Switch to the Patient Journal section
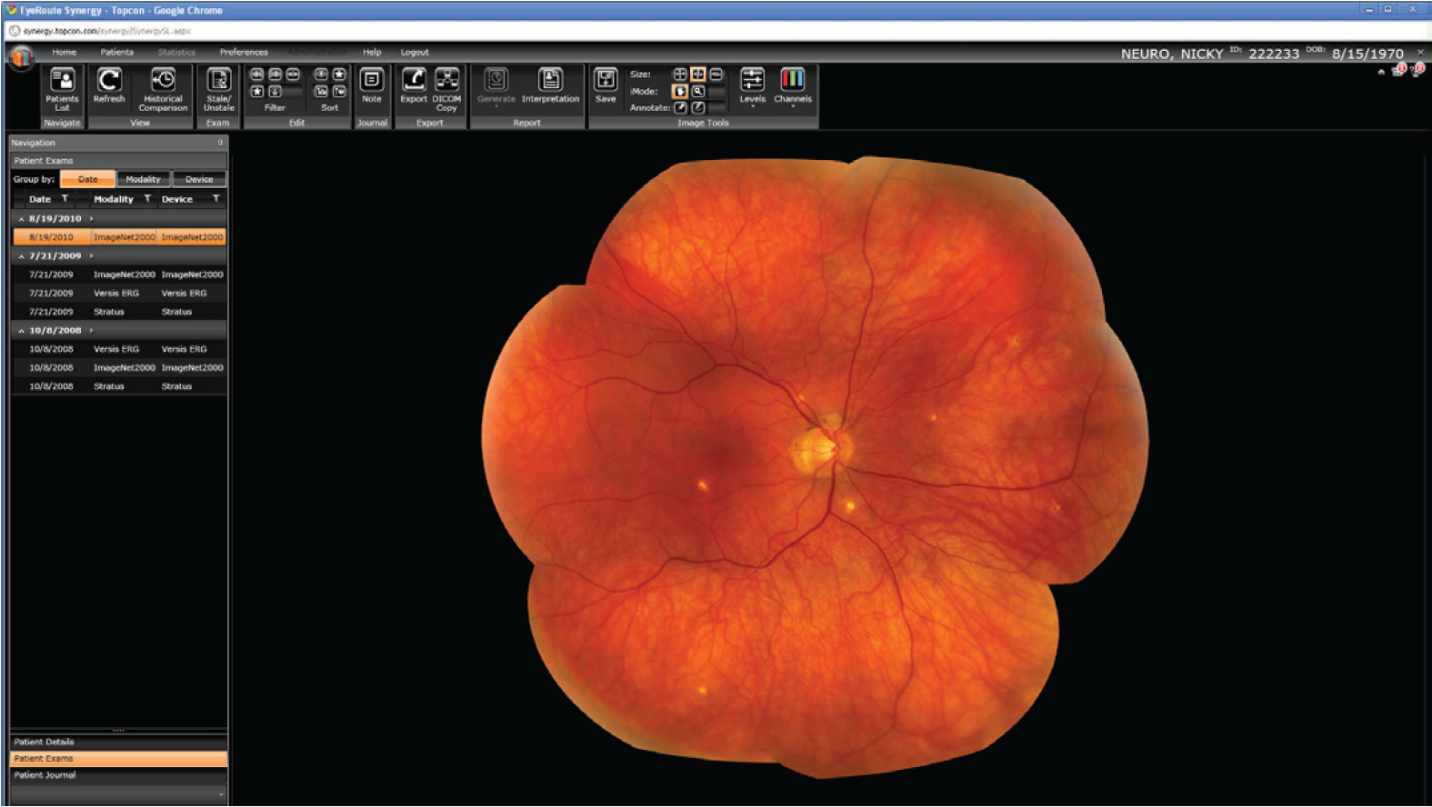Viewport: 1432px width, 807px height. (x=119, y=775)
